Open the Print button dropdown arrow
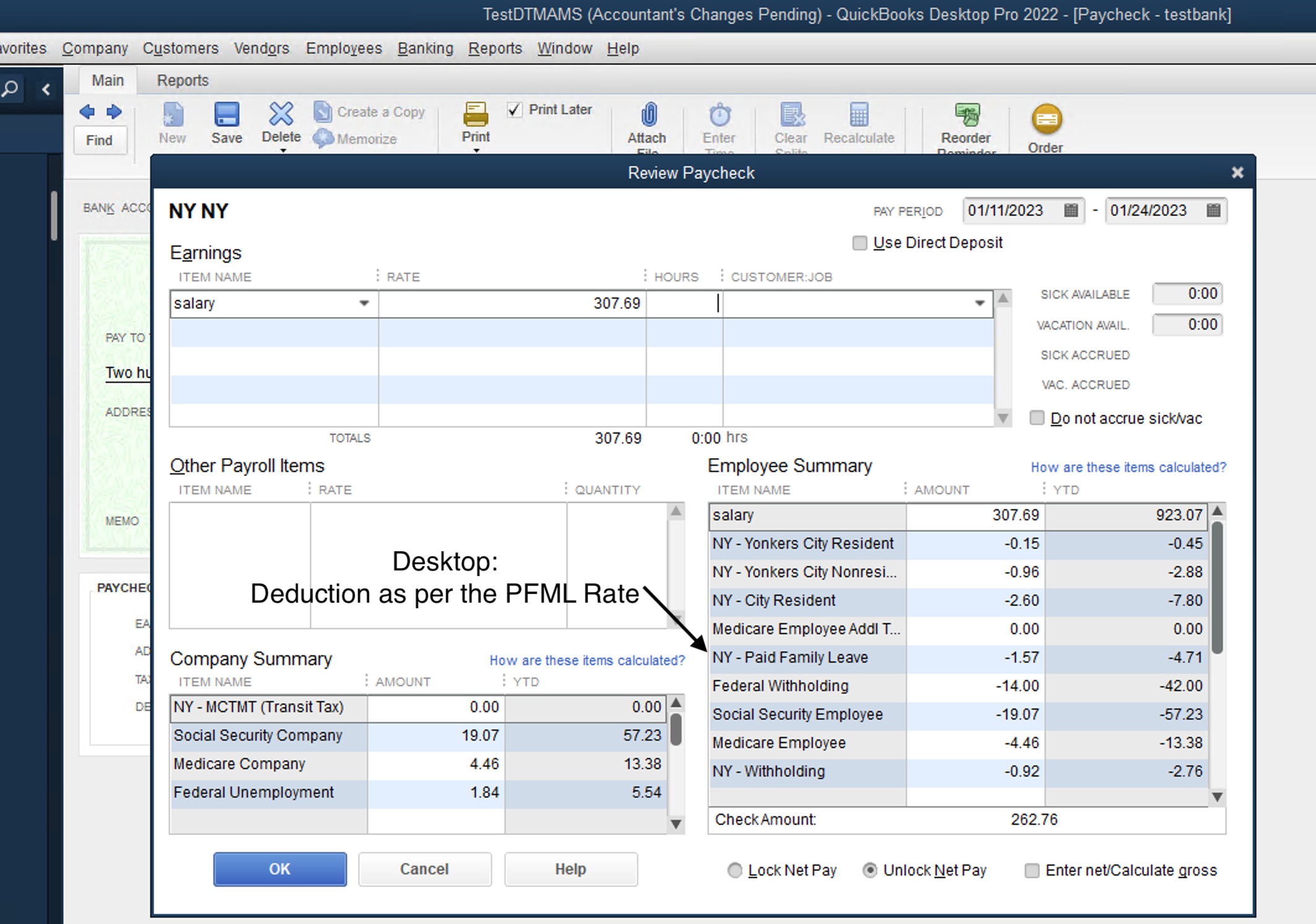The width and height of the screenshot is (1316, 924). coord(476,150)
